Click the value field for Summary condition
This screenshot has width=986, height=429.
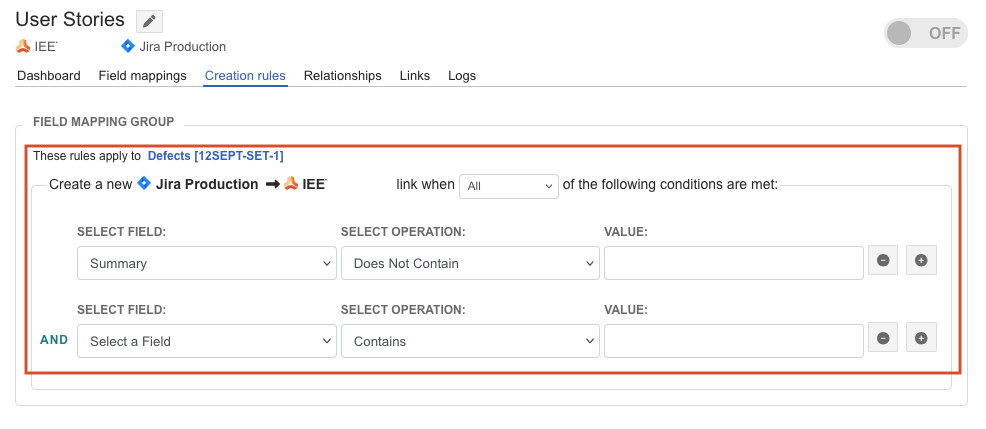coord(734,263)
